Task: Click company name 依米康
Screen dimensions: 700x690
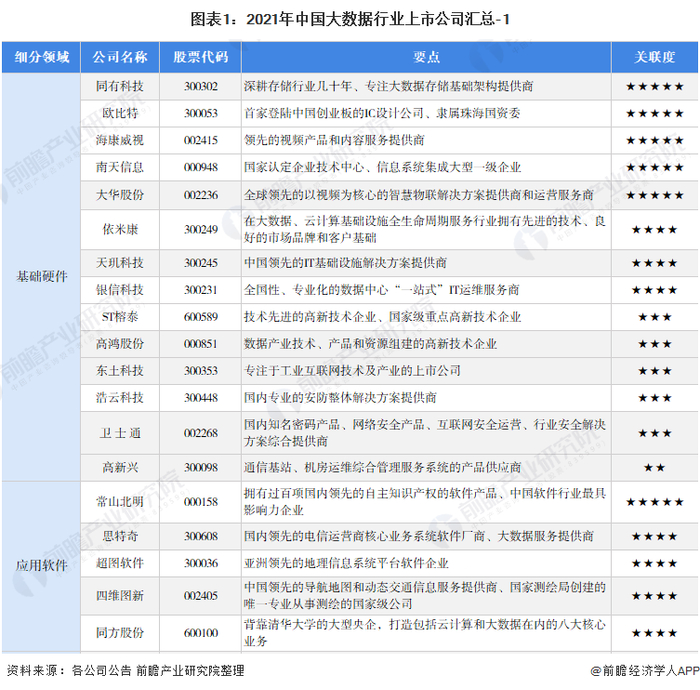Action: [120, 229]
